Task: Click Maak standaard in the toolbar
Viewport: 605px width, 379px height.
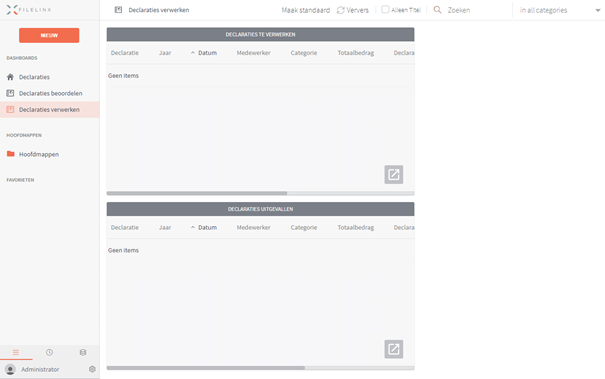Action: 306,10
